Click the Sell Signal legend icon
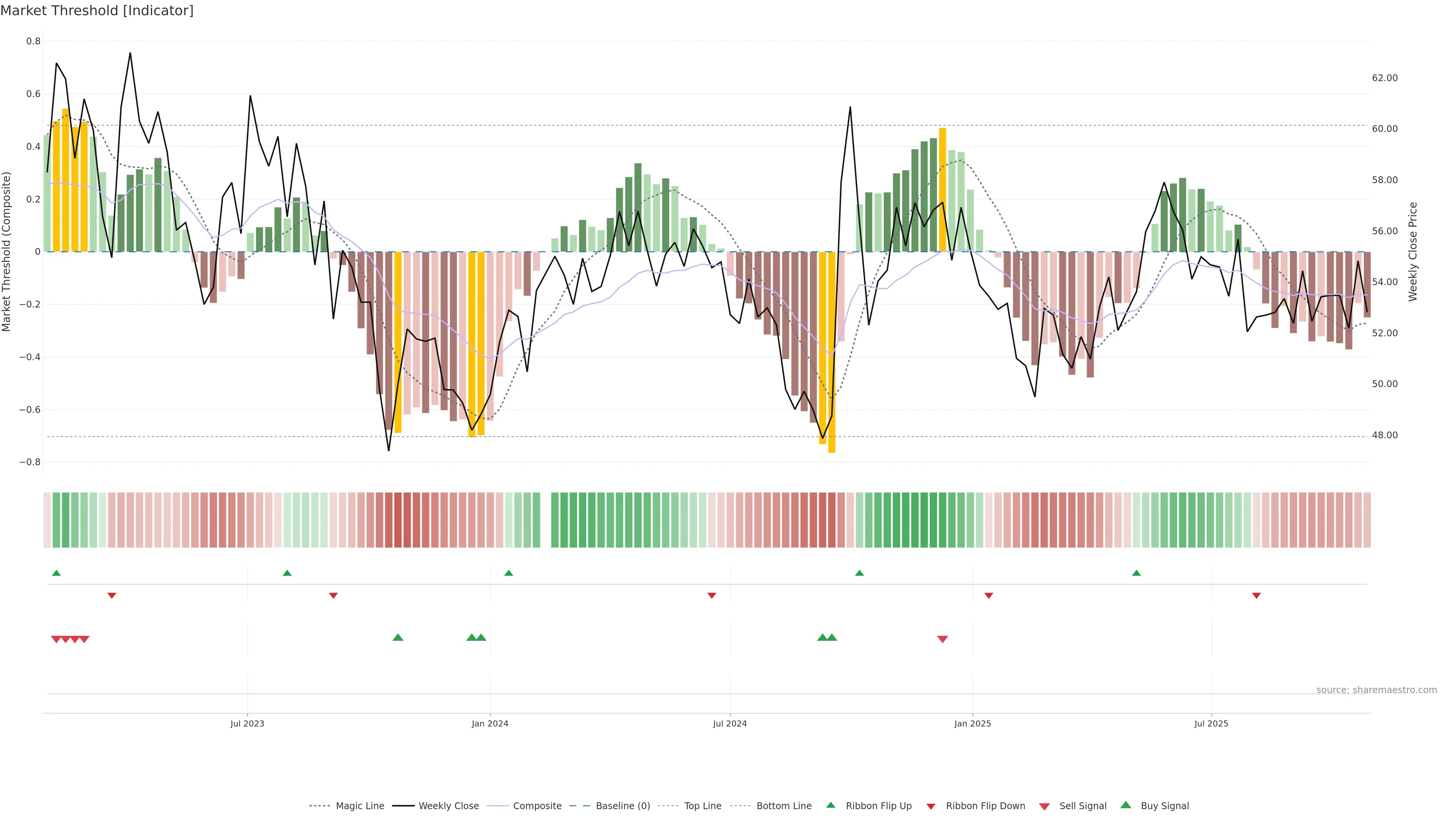Screen dimensions: 1456x819 [1045, 806]
